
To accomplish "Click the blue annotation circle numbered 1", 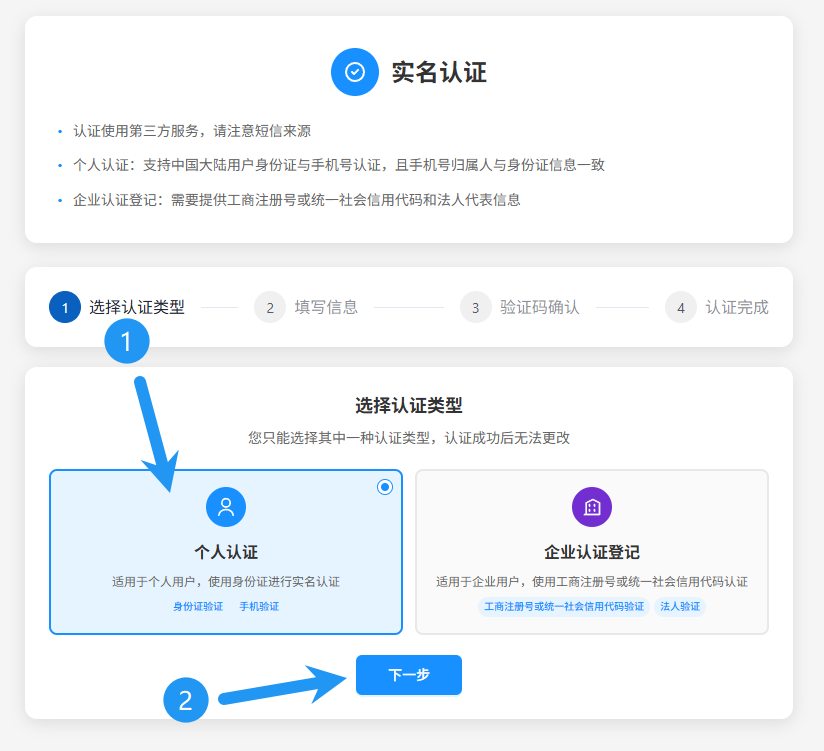I will [x=127, y=342].
